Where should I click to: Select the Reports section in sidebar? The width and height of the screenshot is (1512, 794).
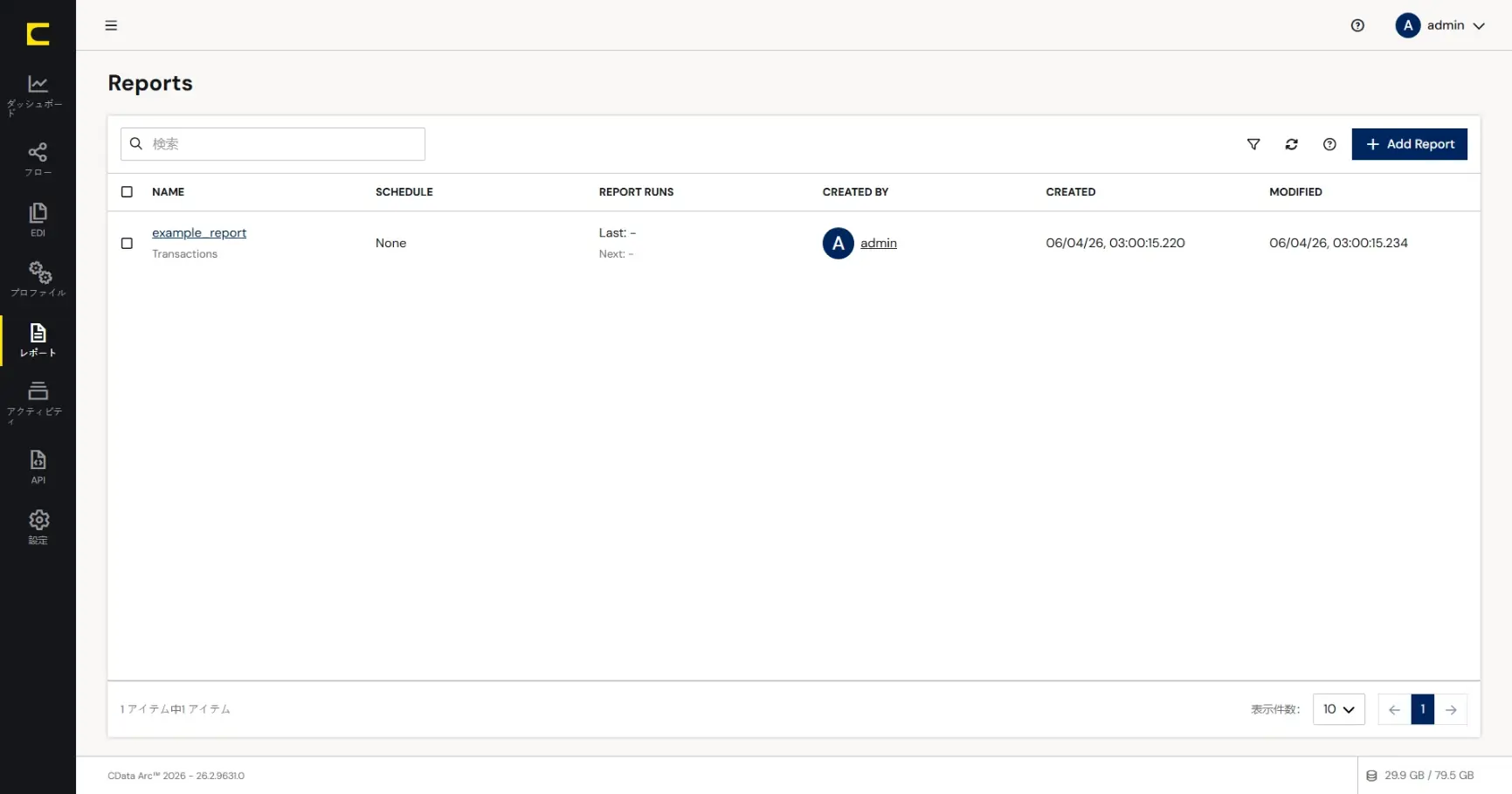[x=38, y=340]
